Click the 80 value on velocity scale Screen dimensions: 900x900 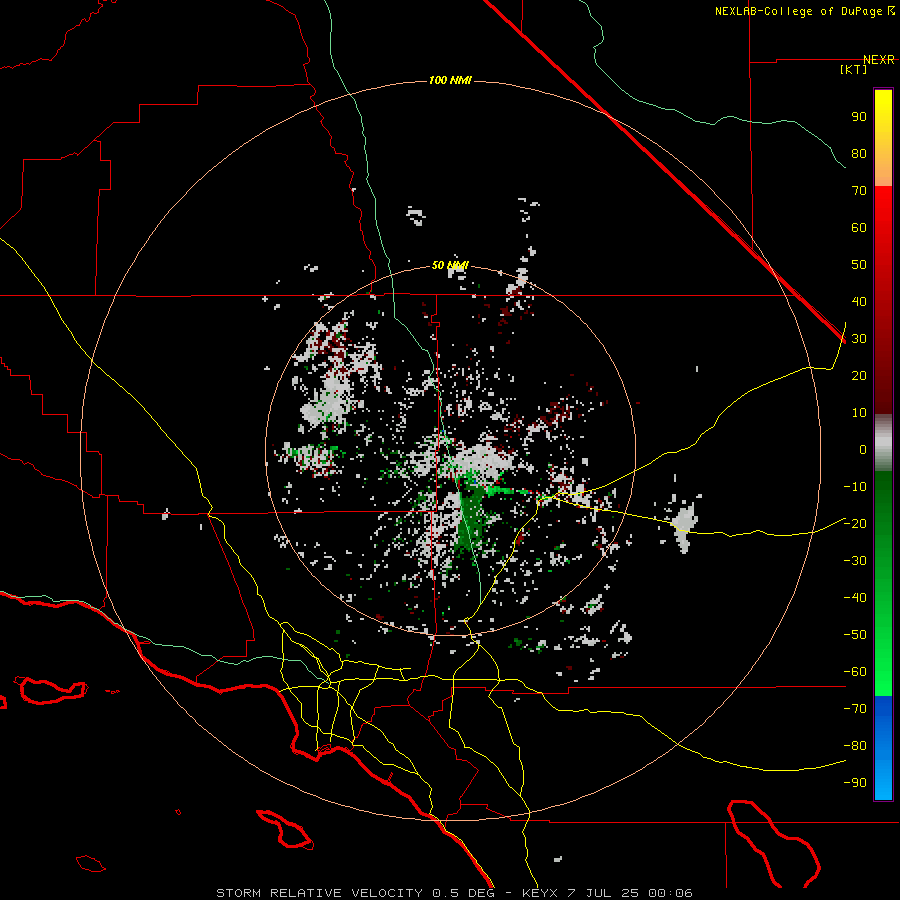click(859, 154)
